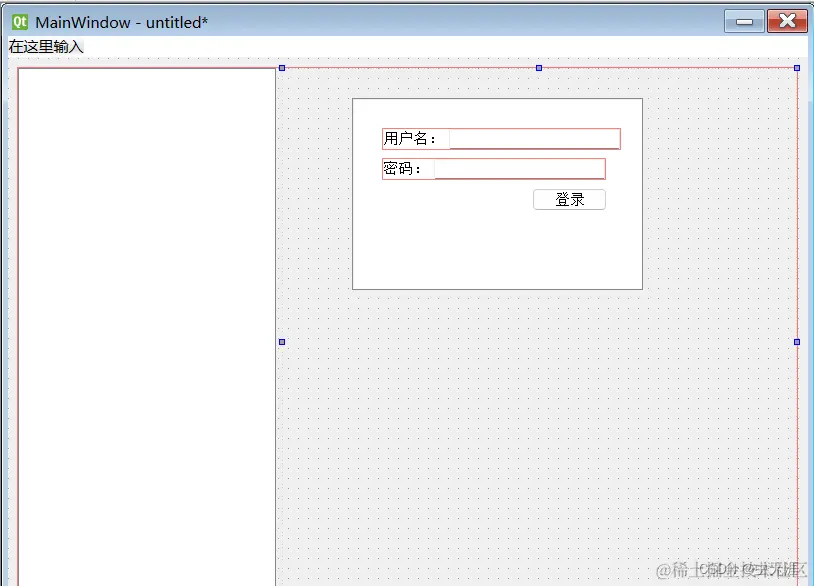This screenshot has height=586, width=814.
Task: Click the middle-left blue selection handle
Action: coord(281,342)
